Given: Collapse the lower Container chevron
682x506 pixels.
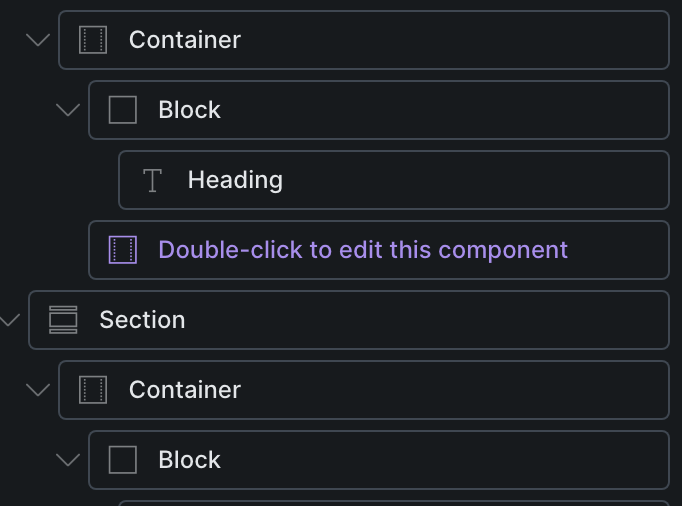Looking at the screenshot, I should coord(38,390).
